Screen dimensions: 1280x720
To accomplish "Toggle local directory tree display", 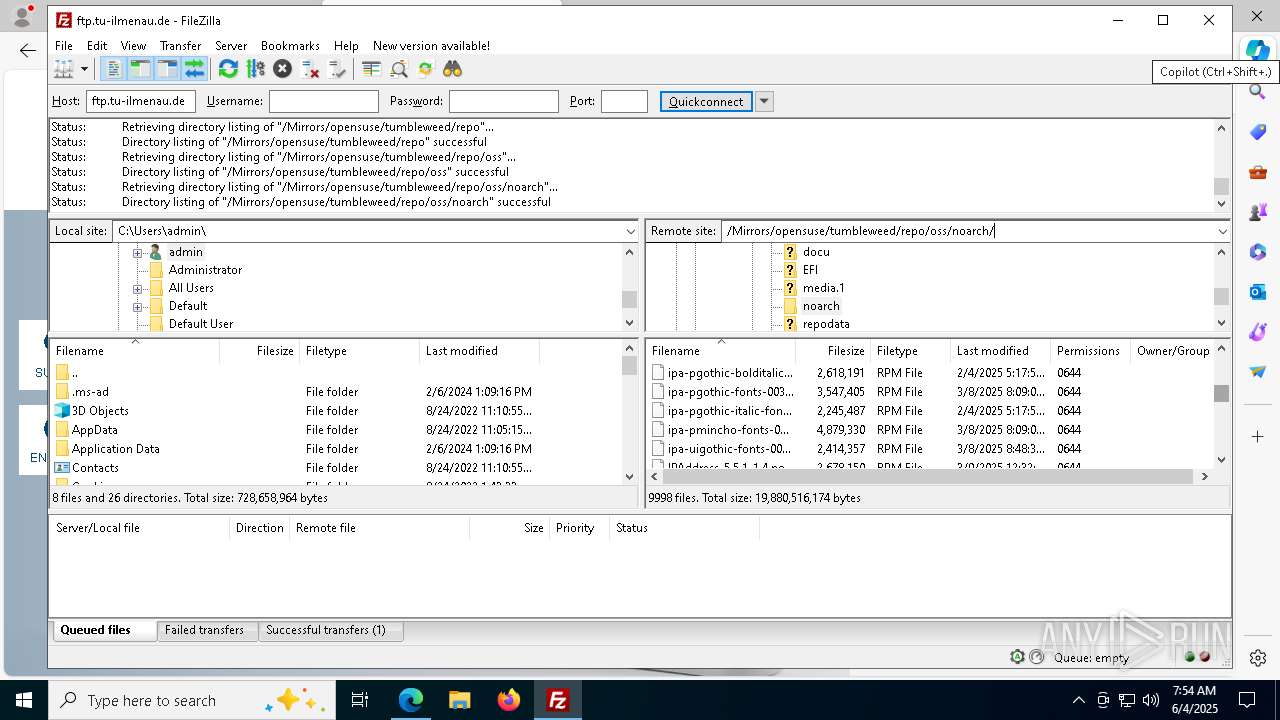I will coord(140,69).
